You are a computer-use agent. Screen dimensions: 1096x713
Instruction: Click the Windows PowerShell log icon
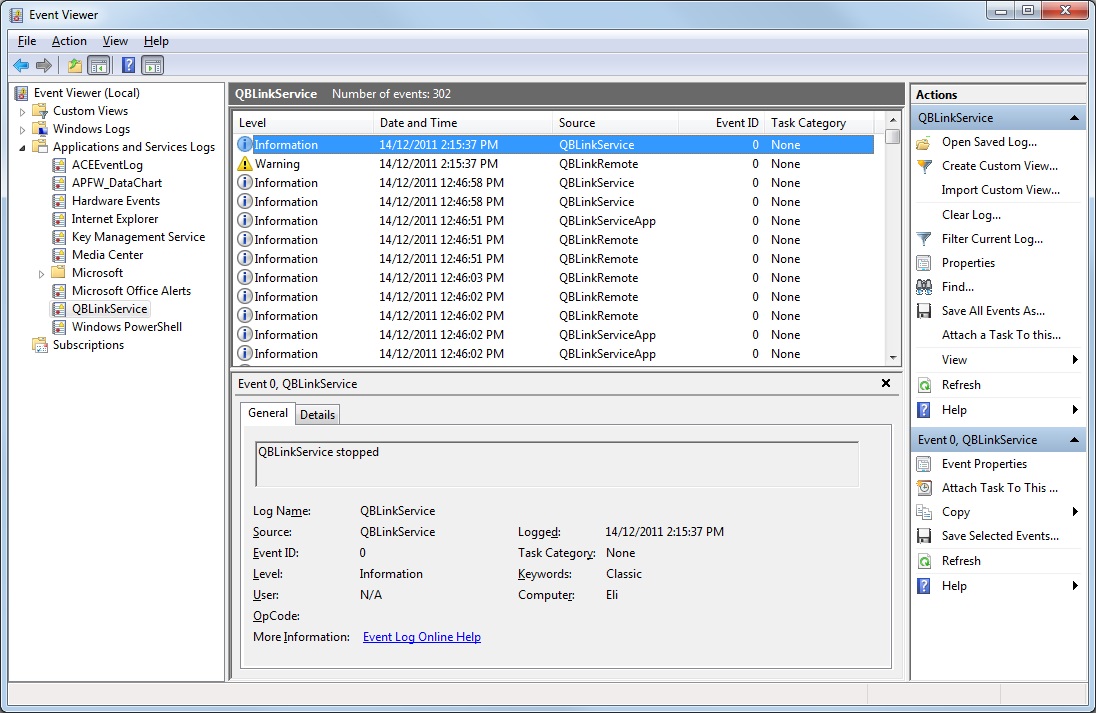[59, 327]
